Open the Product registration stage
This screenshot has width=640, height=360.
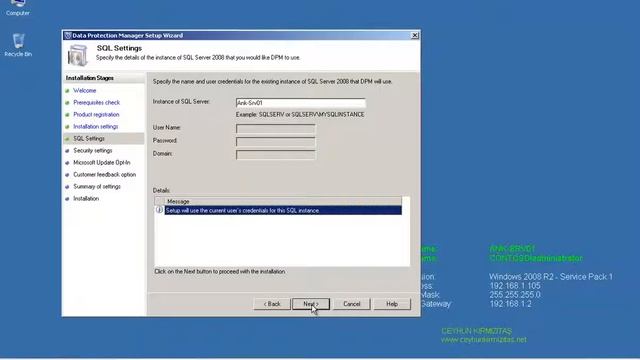(x=96, y=115)
